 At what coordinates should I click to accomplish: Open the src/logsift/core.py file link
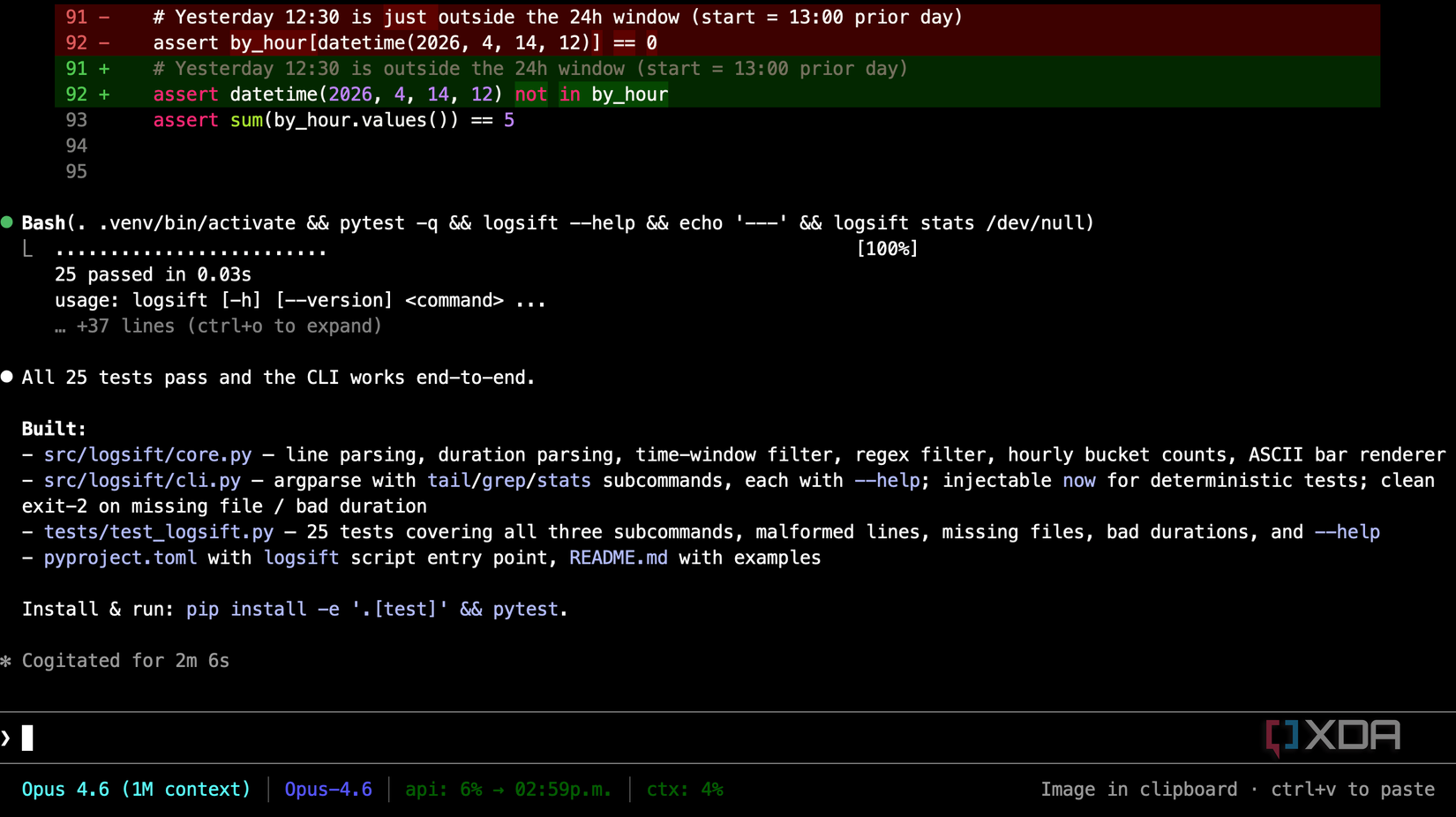pyautogui.click(x=147, y=455)
